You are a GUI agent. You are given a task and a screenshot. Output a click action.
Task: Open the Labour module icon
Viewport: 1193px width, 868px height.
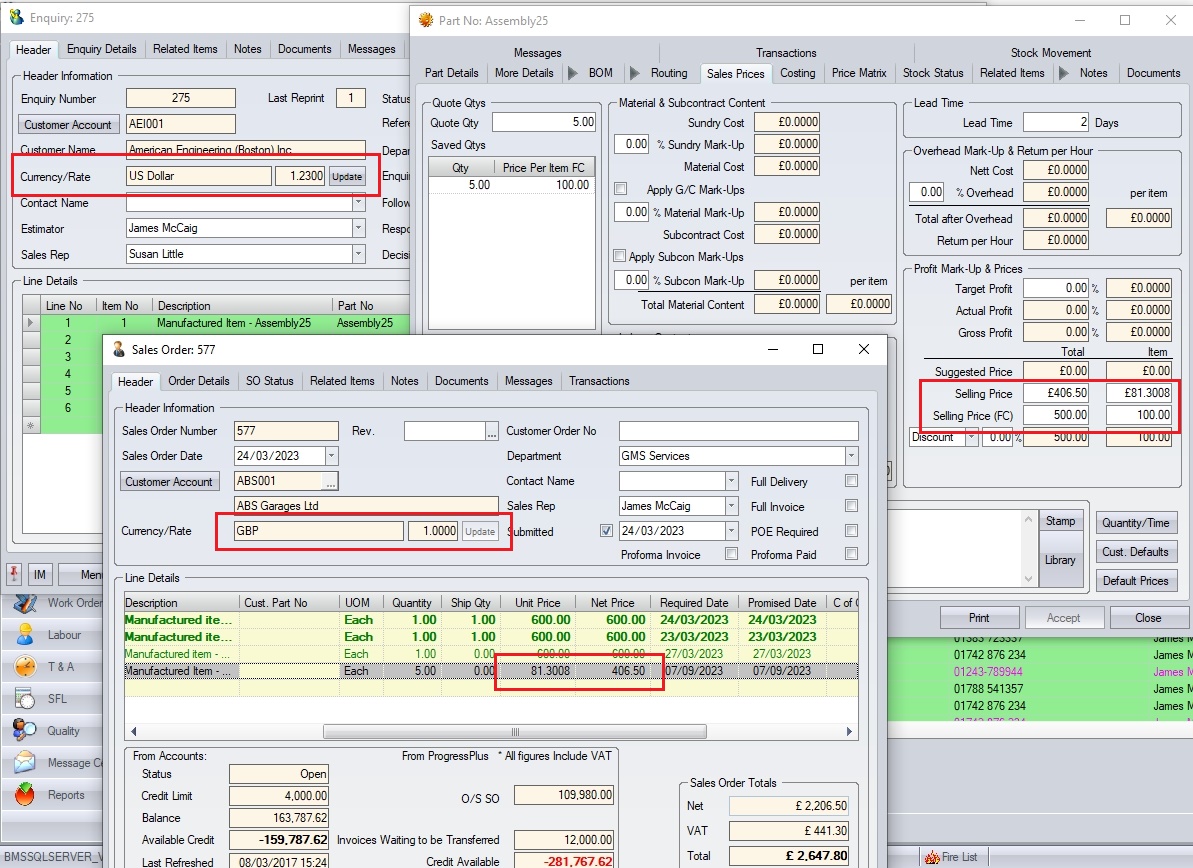tap(25, 635)
